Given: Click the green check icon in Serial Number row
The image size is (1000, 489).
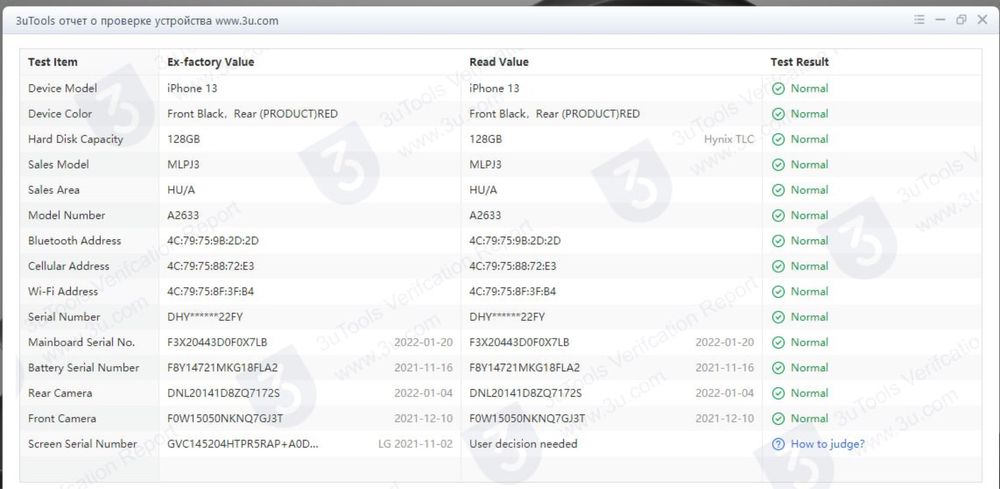Looking at the screenshot, I should pyautogui.click(x=778, y=317).
